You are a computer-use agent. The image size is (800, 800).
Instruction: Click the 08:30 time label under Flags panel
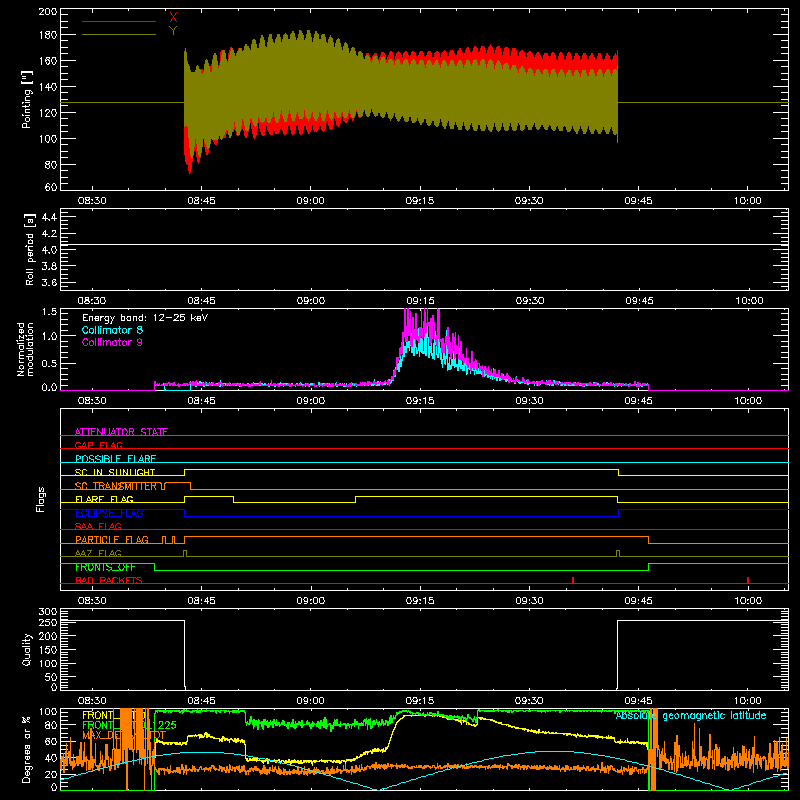(x=92, y=601)
